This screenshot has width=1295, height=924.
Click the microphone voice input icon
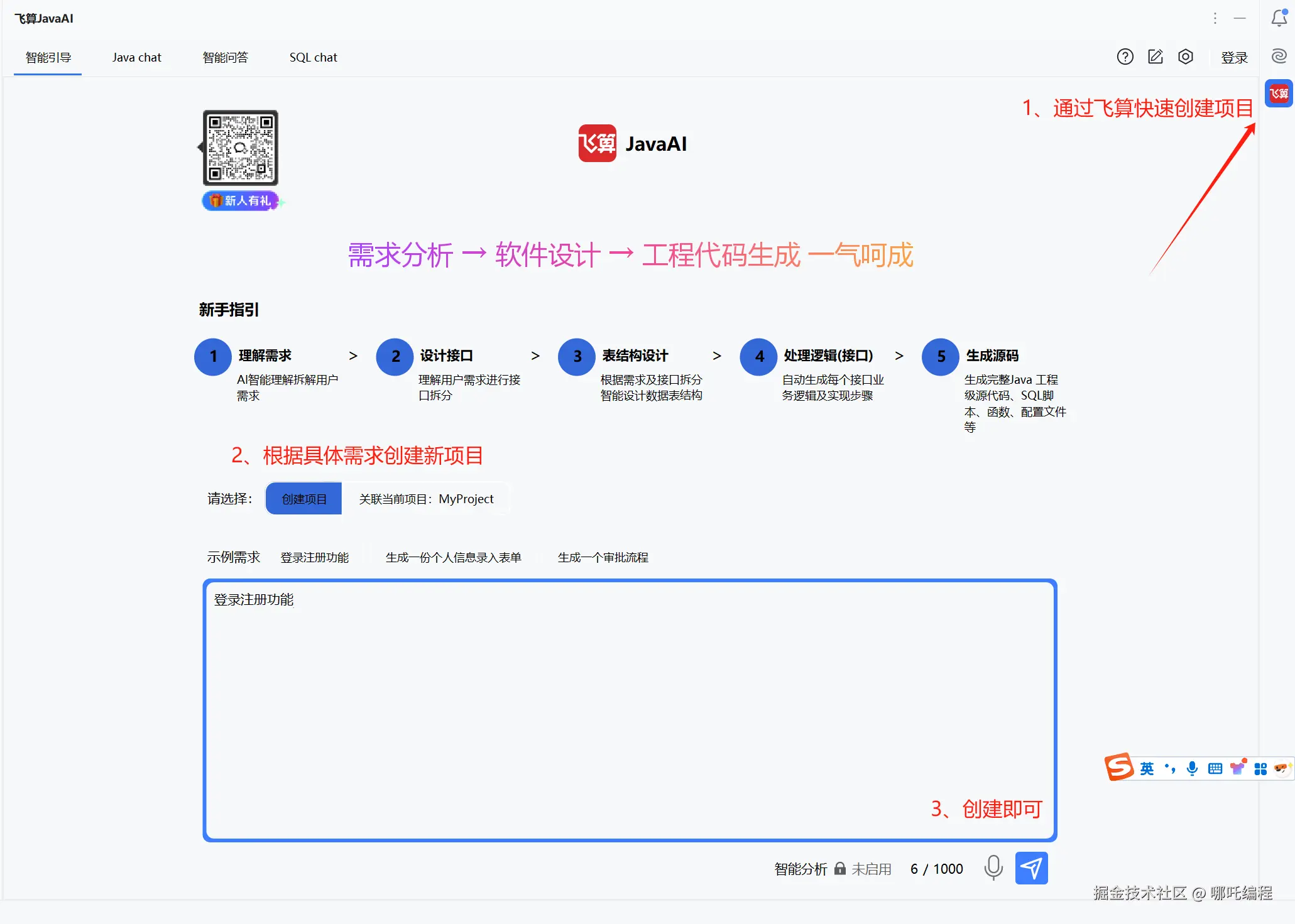(x=993, y=867)
